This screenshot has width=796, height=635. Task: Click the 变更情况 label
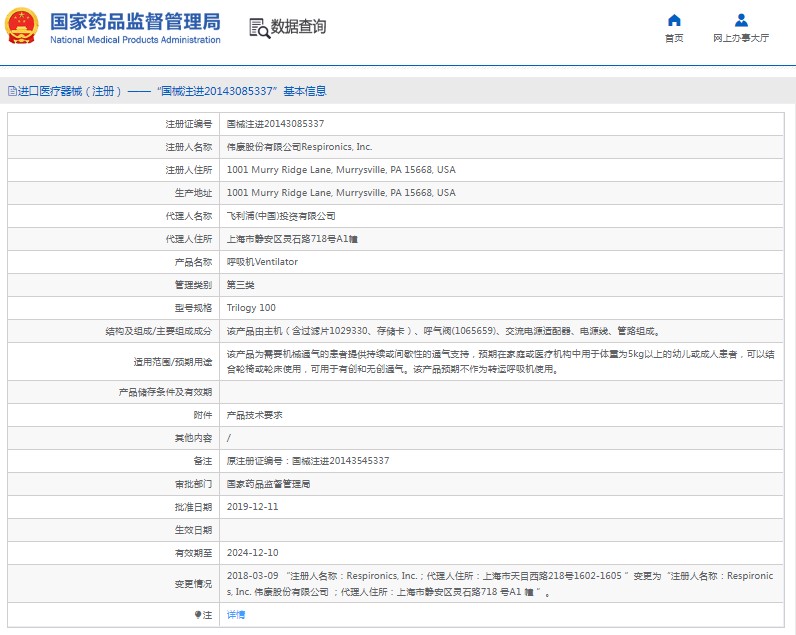193,584
